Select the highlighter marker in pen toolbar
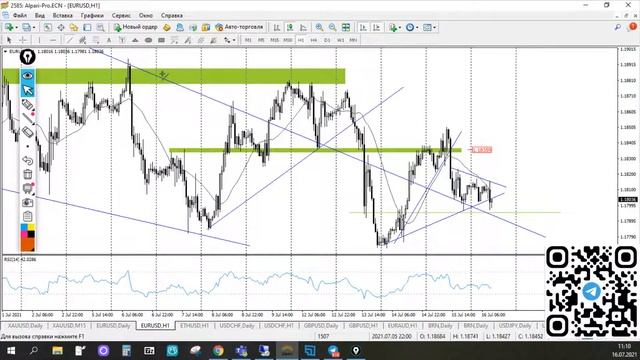 click(x=28, y=104)
